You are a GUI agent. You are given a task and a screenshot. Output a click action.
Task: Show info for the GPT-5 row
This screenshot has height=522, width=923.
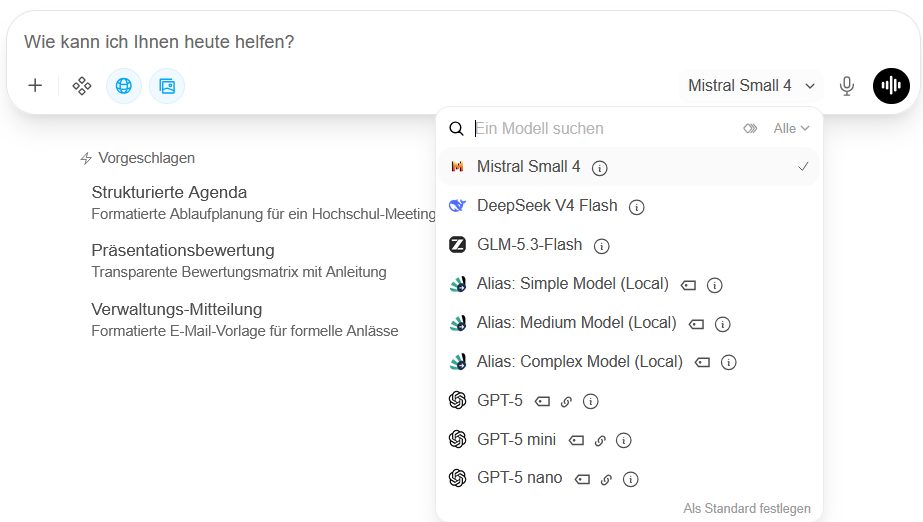point(590,401)
